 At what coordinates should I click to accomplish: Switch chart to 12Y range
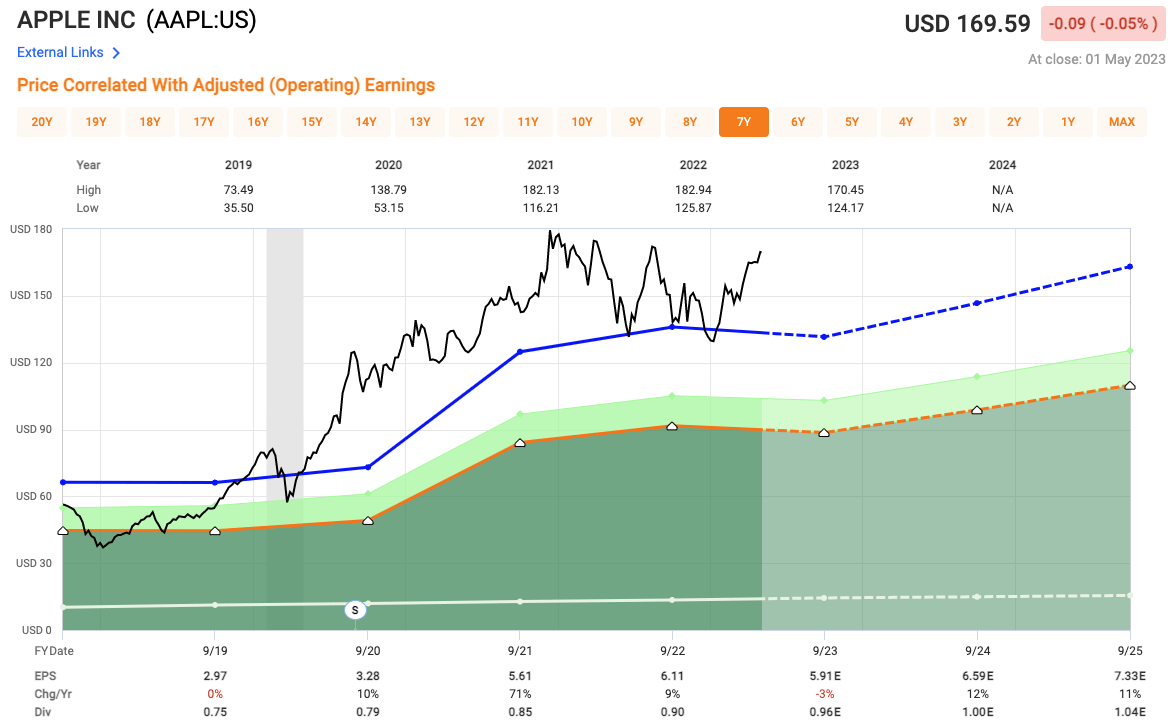click(x=474, y=121)
